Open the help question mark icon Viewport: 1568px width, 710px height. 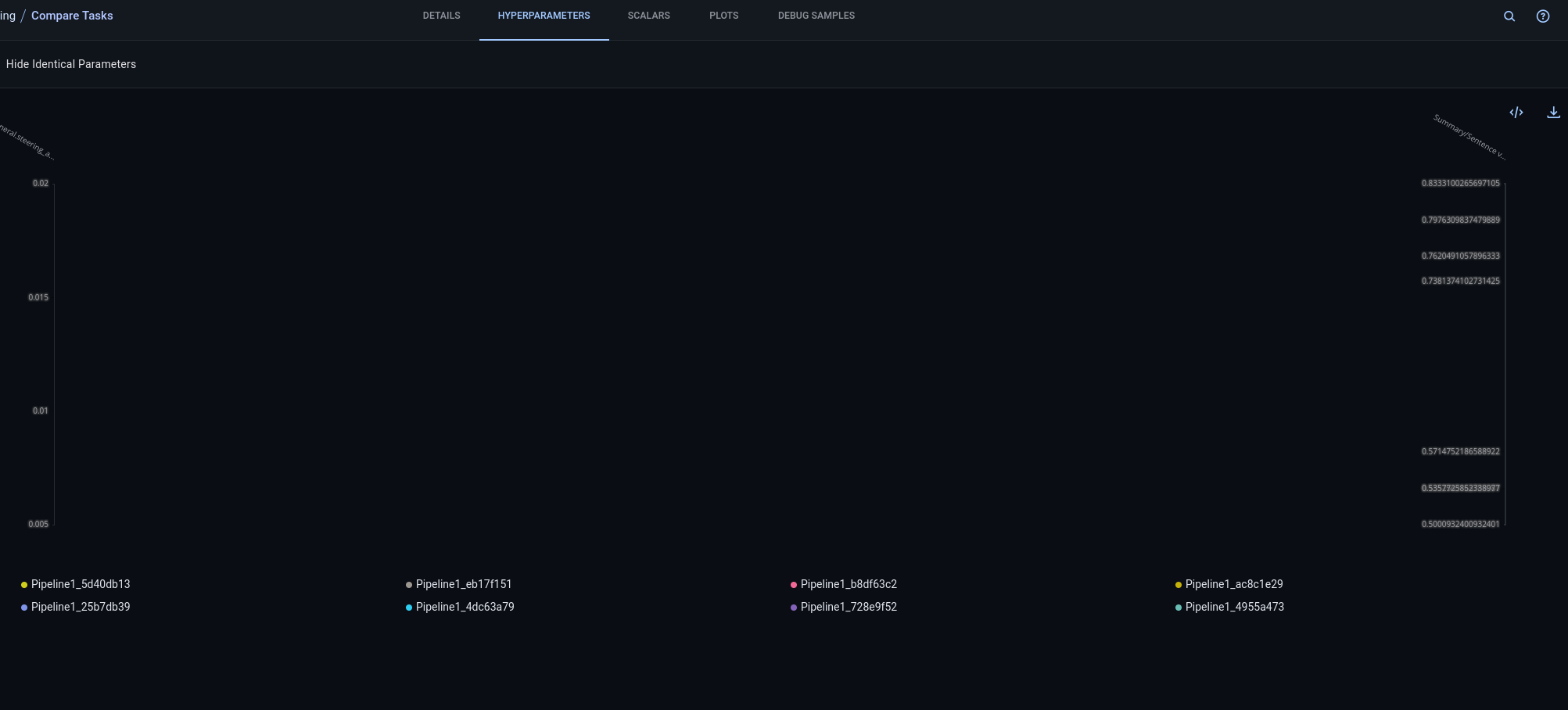click(1543, 16)
